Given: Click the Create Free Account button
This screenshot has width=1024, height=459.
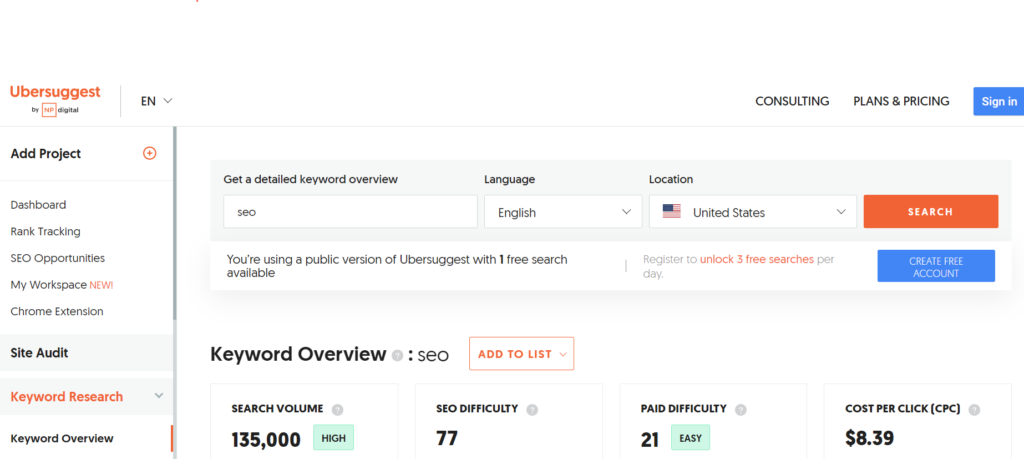Looking at the screenshot, I should 936,266.
